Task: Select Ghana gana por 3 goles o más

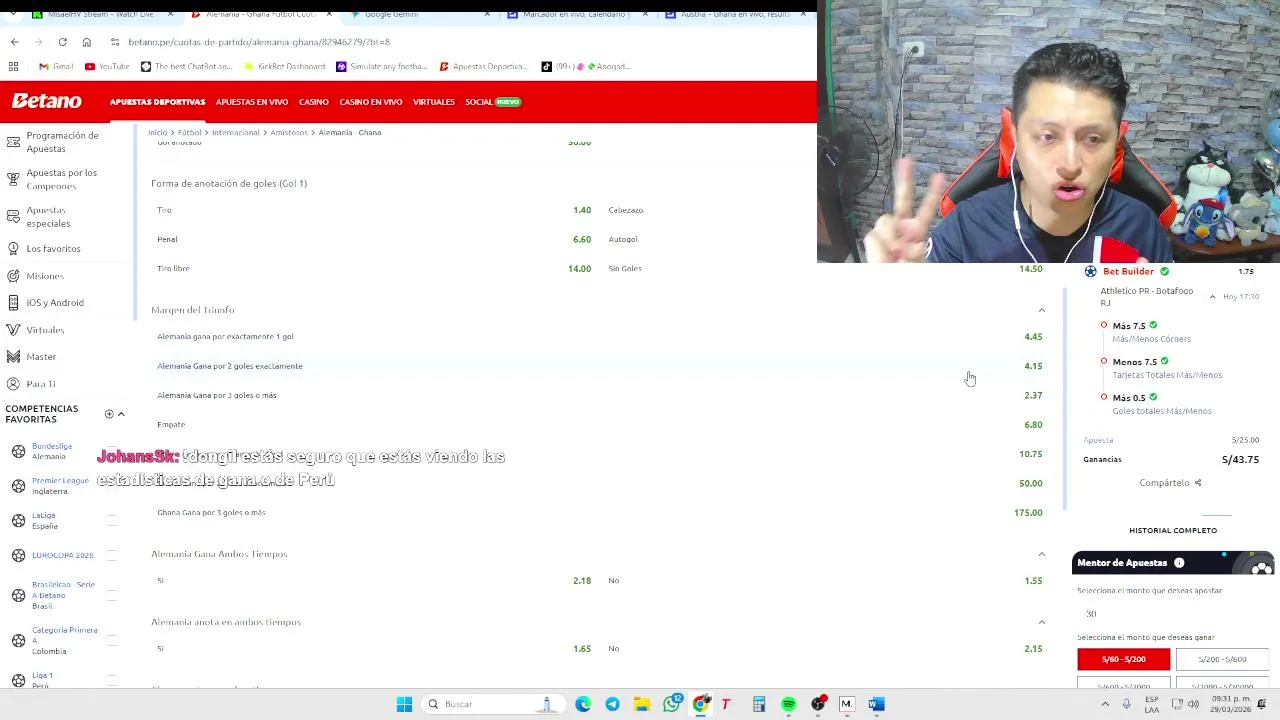Action: [x=599, y=512]
